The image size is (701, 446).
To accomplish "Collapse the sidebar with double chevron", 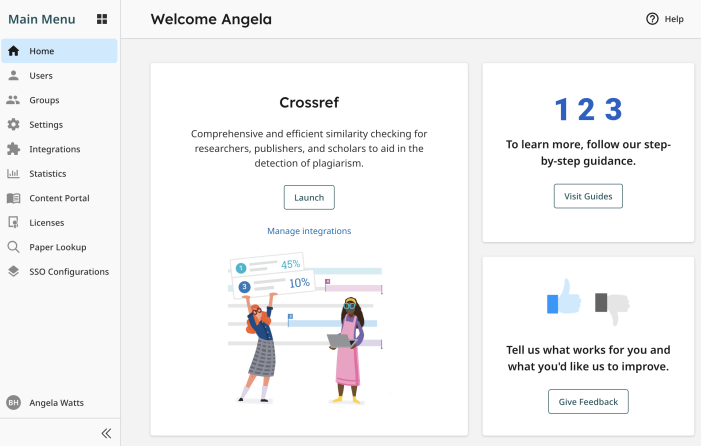I will pos(106,433).
